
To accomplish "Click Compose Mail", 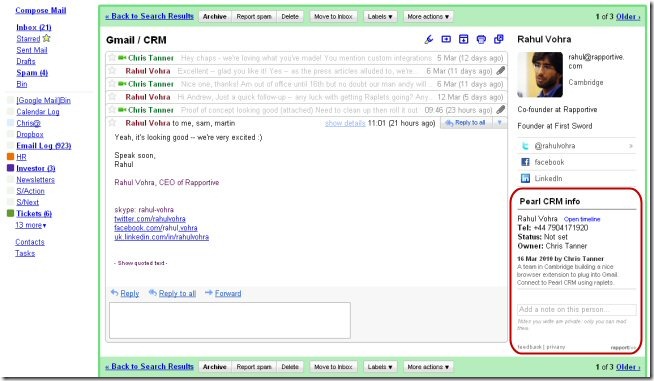I will coord(41,10).
